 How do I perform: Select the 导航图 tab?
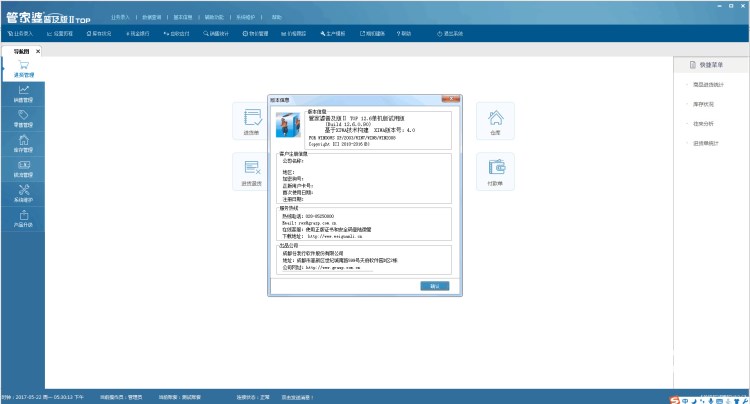point(21,51)
